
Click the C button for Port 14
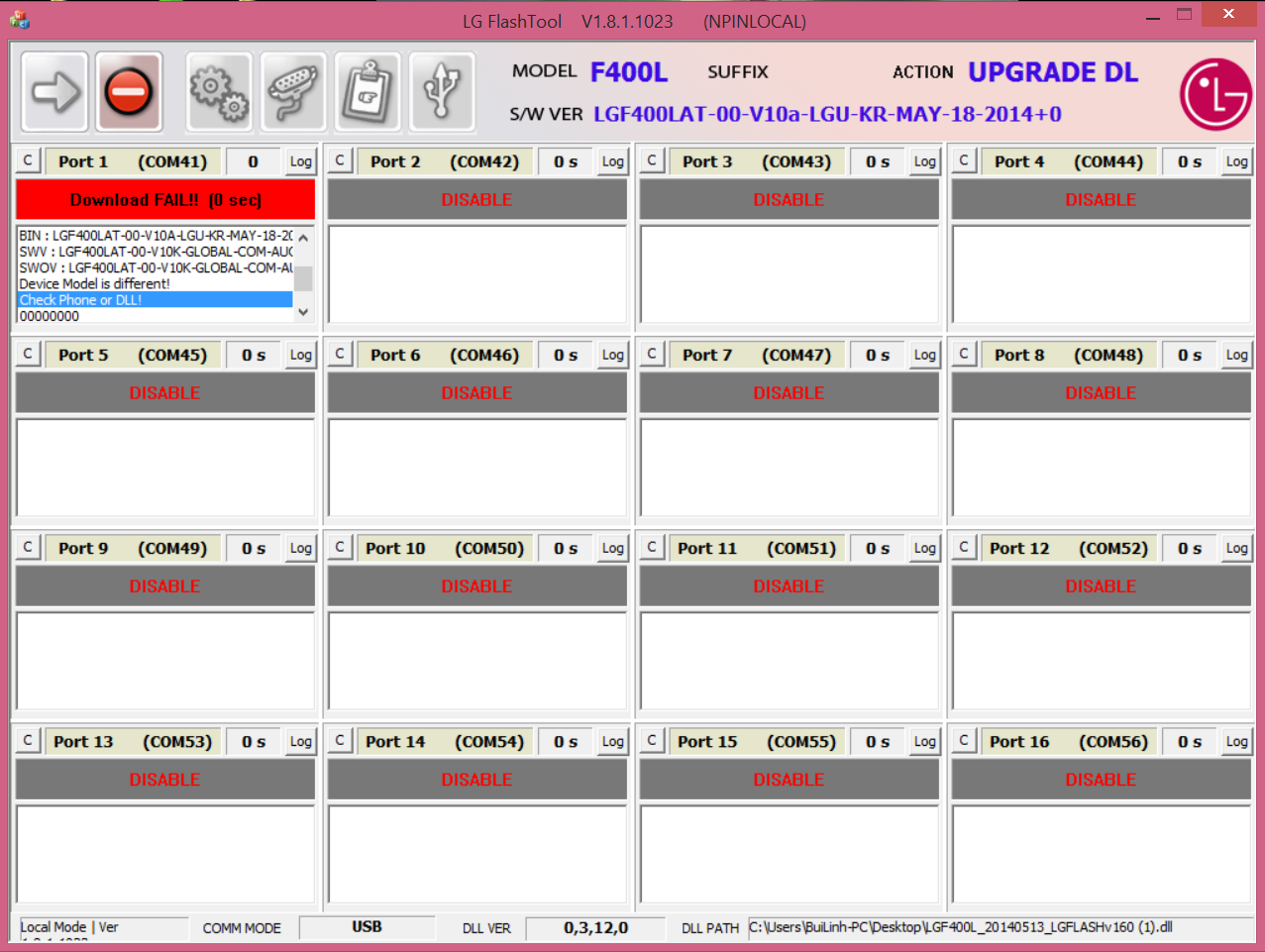pos(340,740)
